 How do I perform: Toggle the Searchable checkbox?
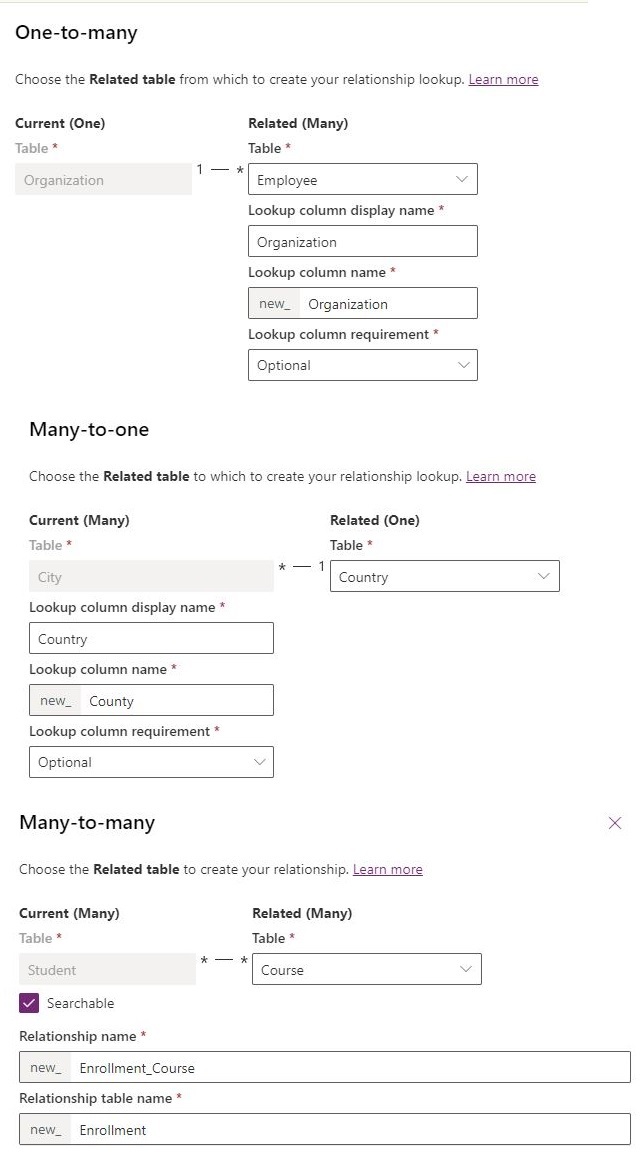[x=29, y=1003]
